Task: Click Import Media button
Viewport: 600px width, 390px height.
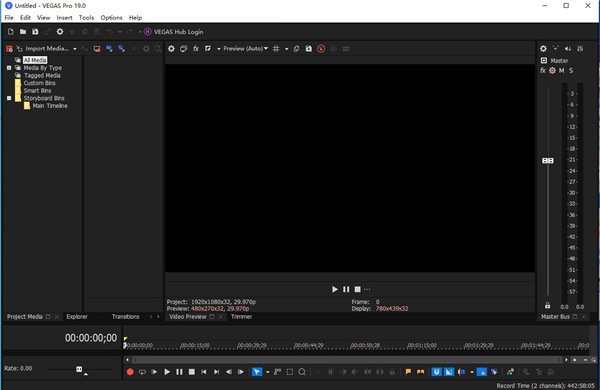Action: (x=43, y=49)
